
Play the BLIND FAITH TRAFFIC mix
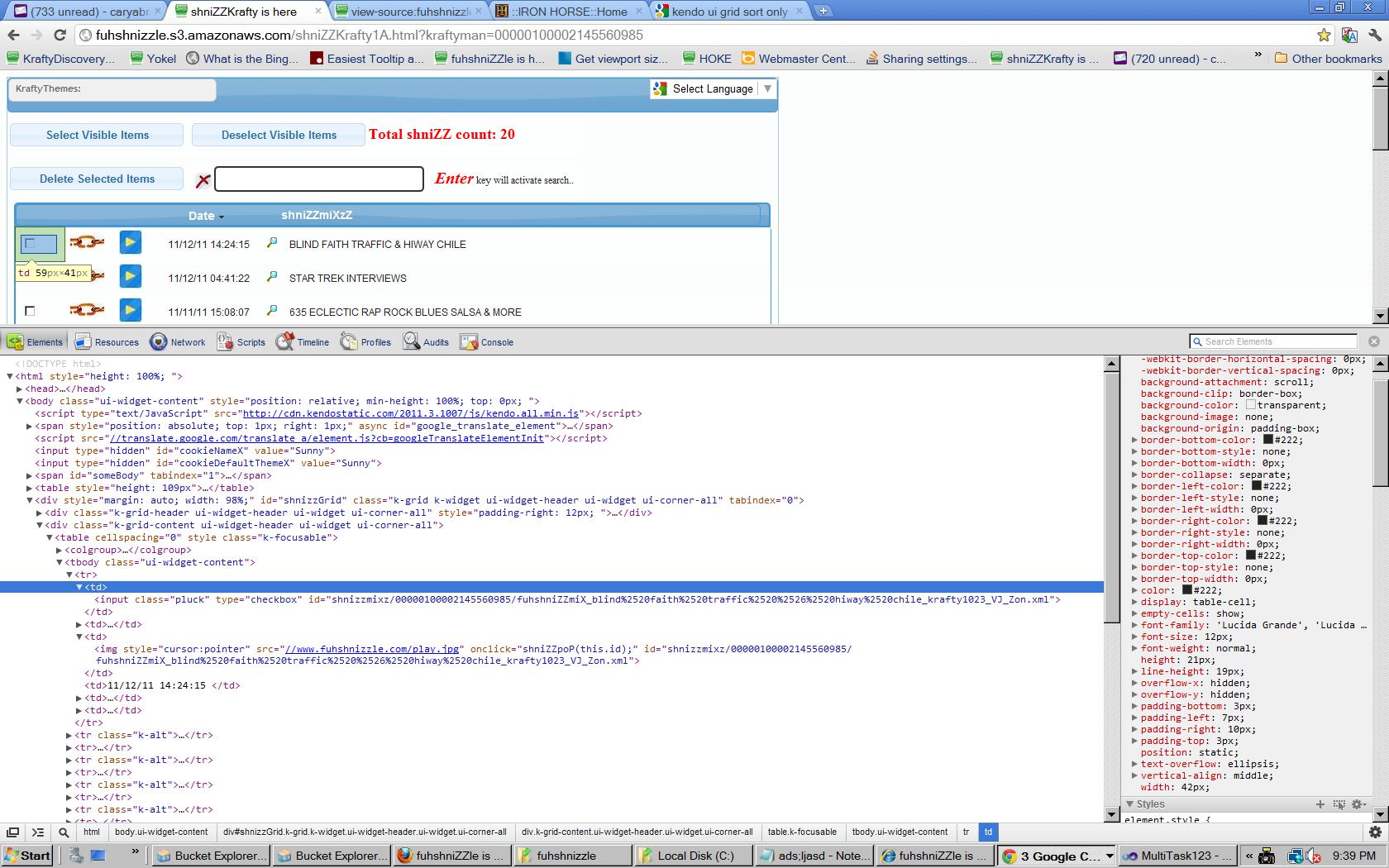click(x=130, y=242)
